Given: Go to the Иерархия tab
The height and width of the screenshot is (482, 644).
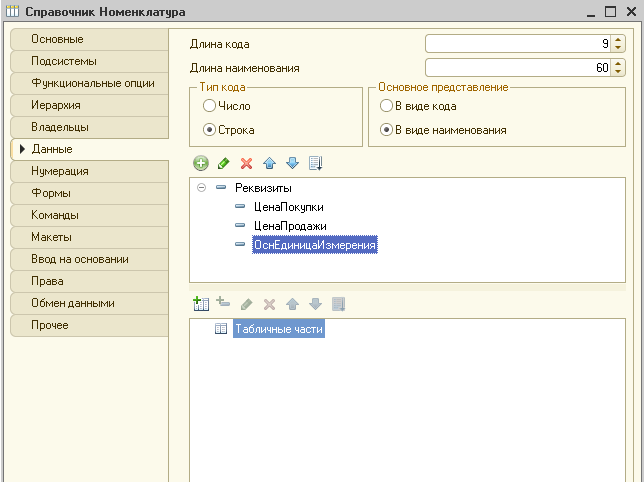Looking at the screenshot, I should [x=90, y=105].
